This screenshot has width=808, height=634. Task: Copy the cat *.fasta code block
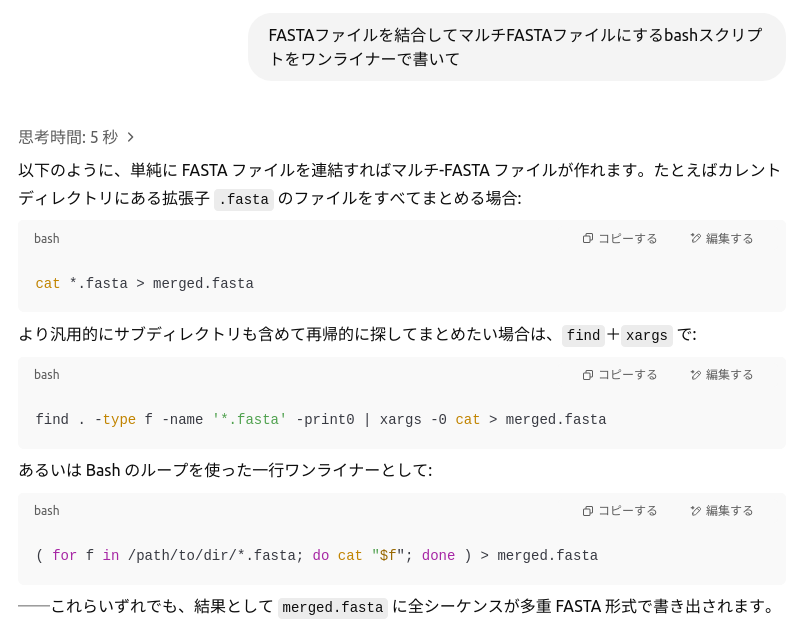(620, 239)
